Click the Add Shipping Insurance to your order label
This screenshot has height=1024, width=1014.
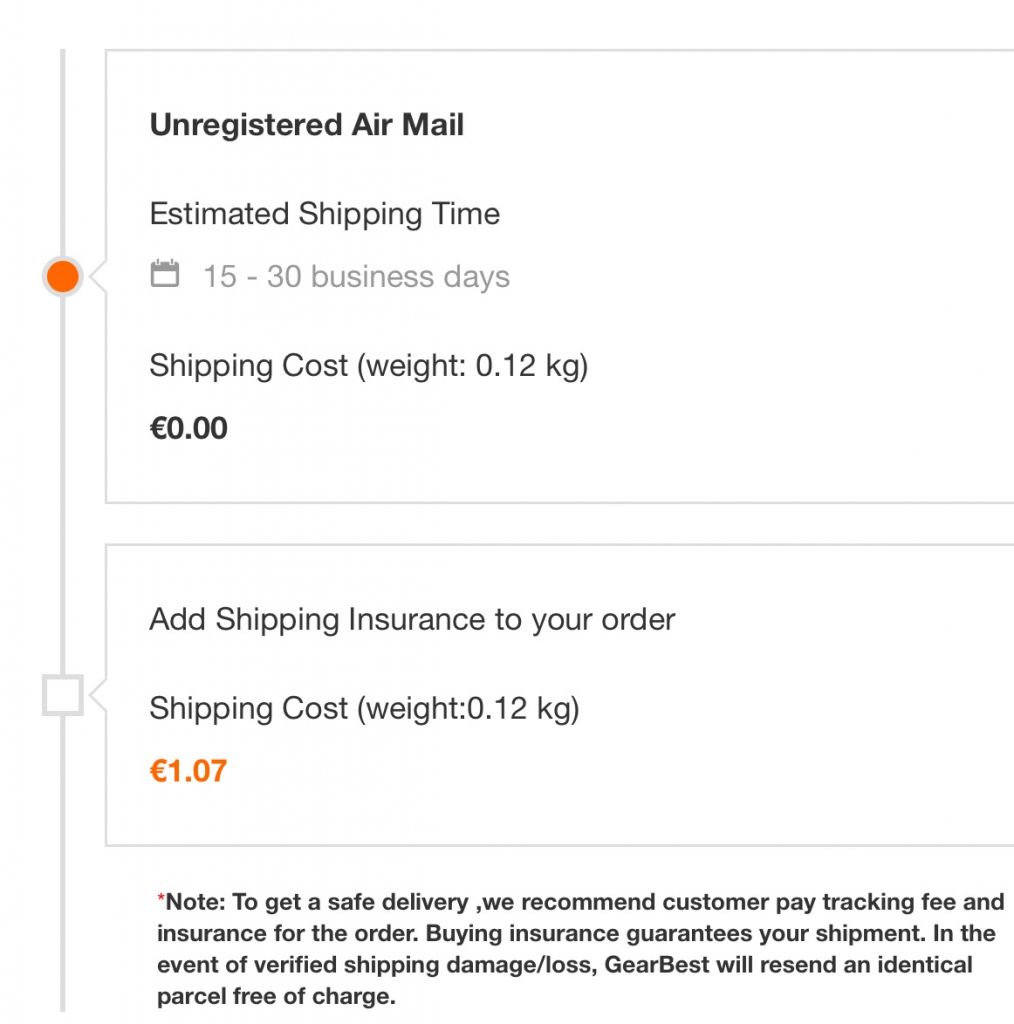(x=412, y=619)
